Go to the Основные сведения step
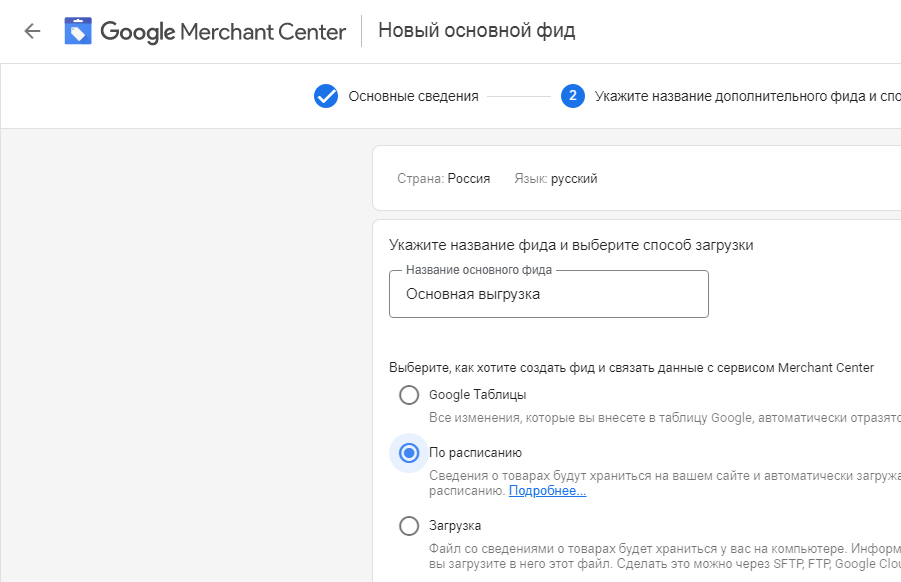The image size is (901, 582). click(413, 96)
